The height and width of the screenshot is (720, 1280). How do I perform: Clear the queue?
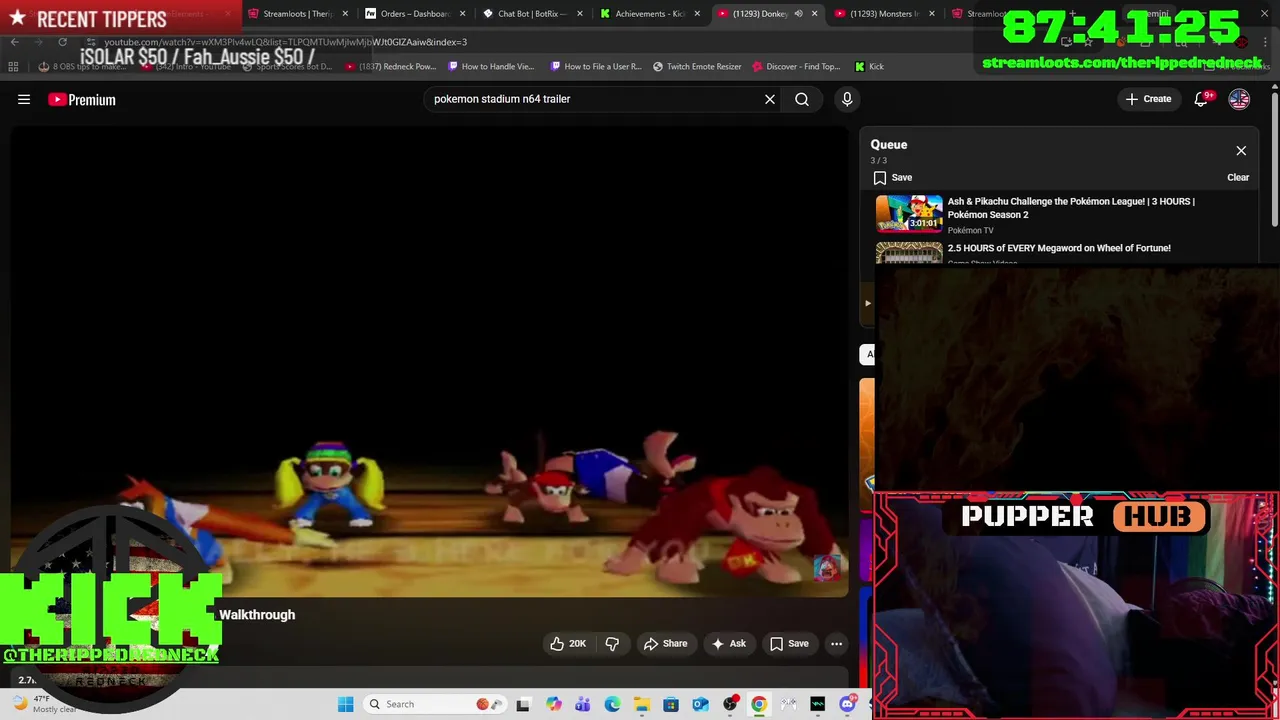click(x=1238, y=177)
